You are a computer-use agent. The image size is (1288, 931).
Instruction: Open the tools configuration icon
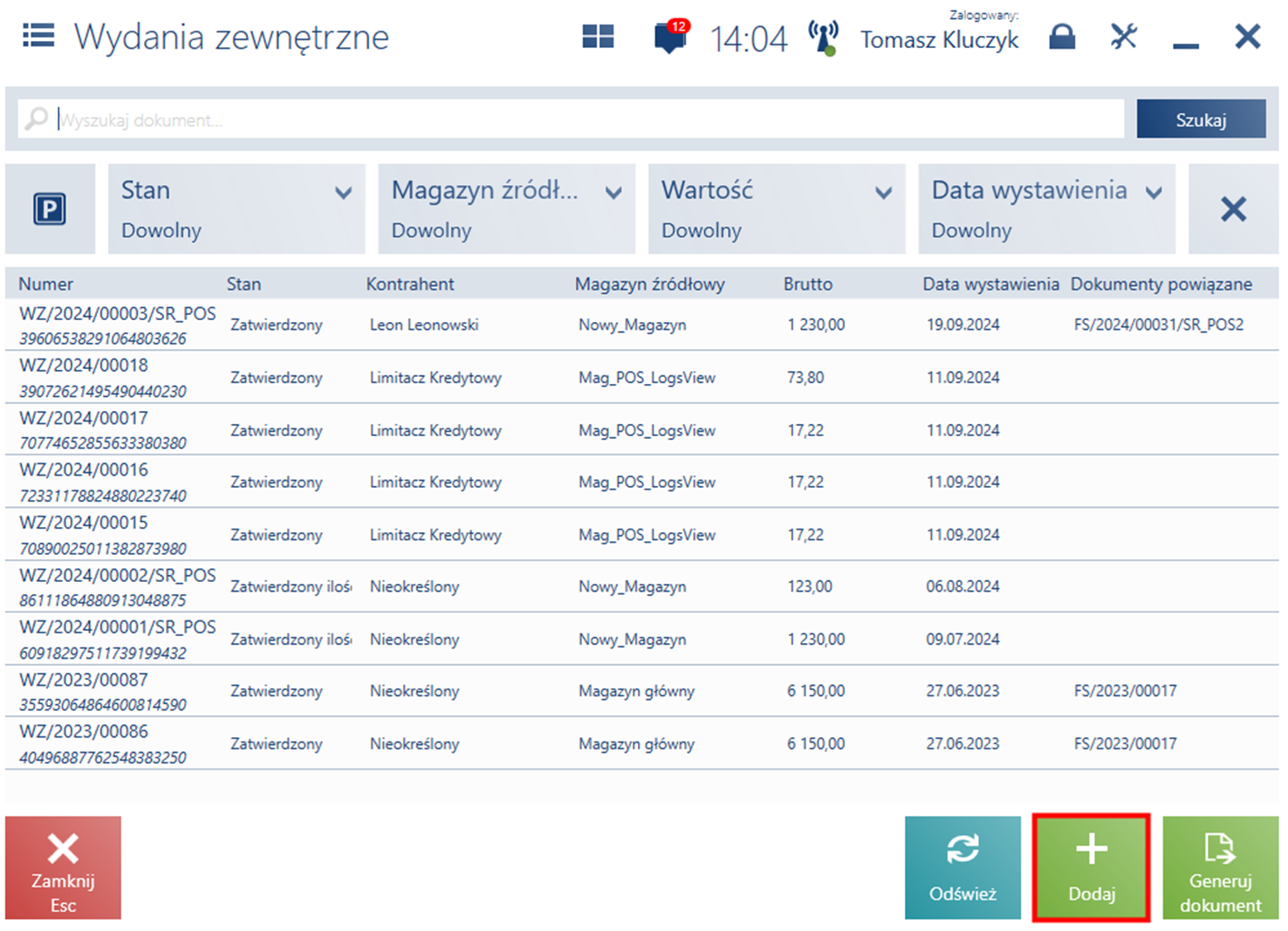(x=1124, y=36)
